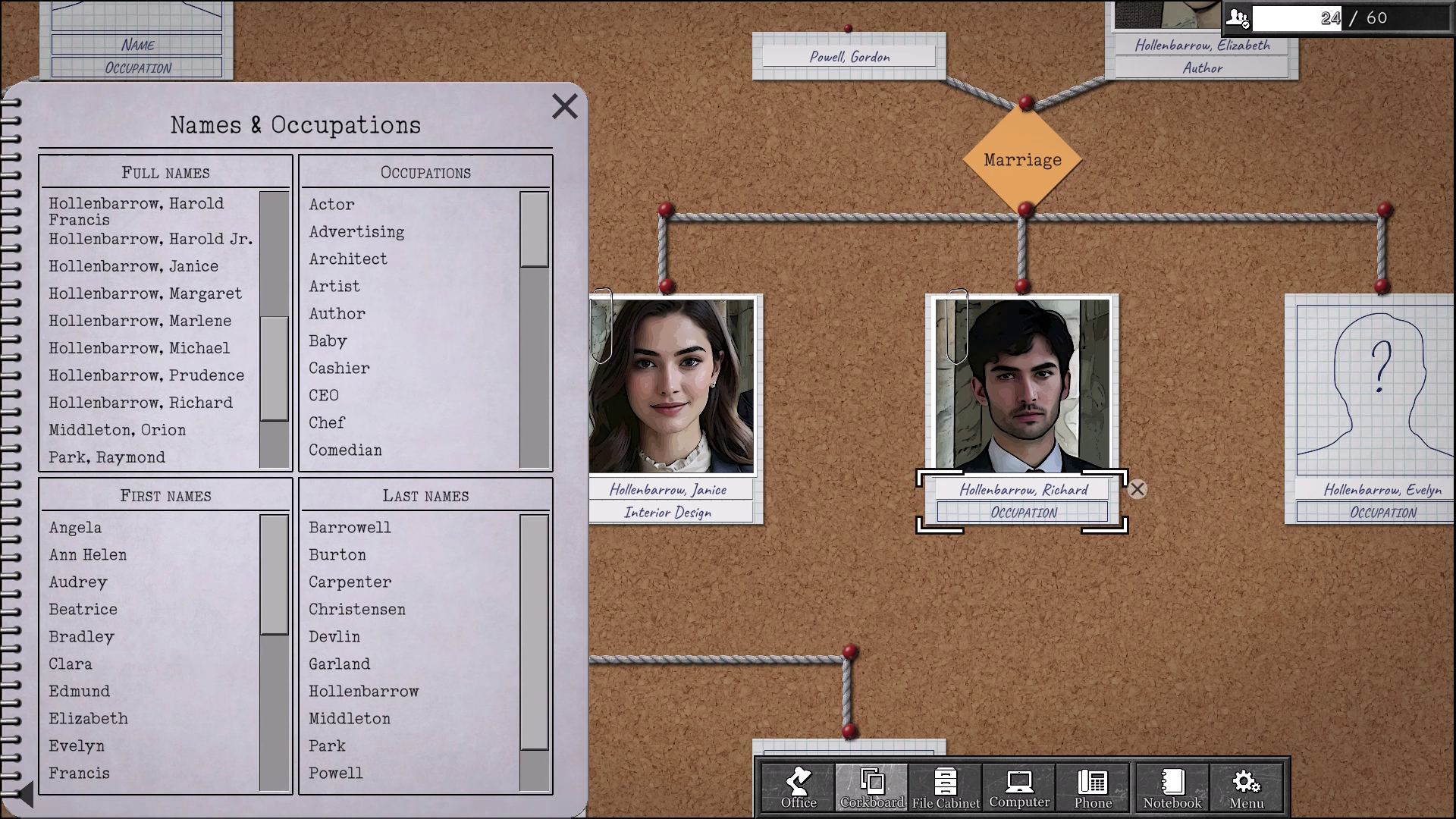Open the Menu gear icon
The width and height of the screenshot is (1456, 819).
pyautogui.click(x=1246, y=787)
